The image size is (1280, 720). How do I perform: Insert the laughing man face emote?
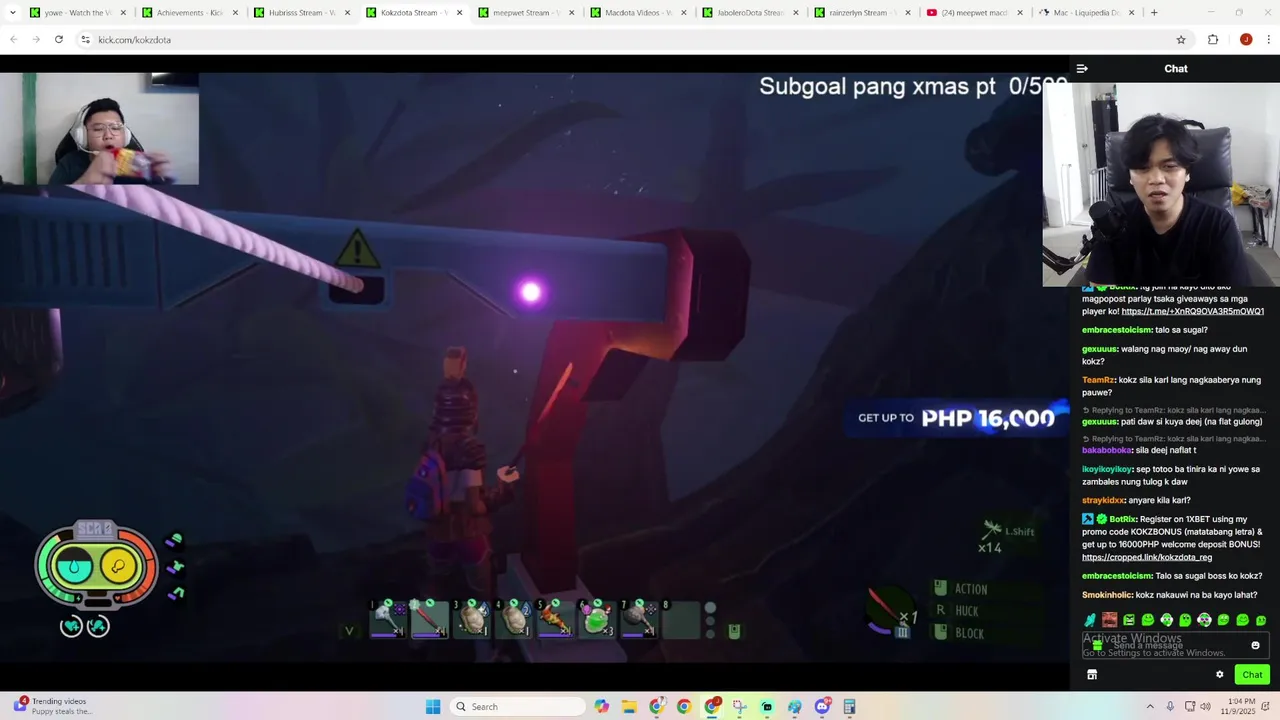point(1109,620)
